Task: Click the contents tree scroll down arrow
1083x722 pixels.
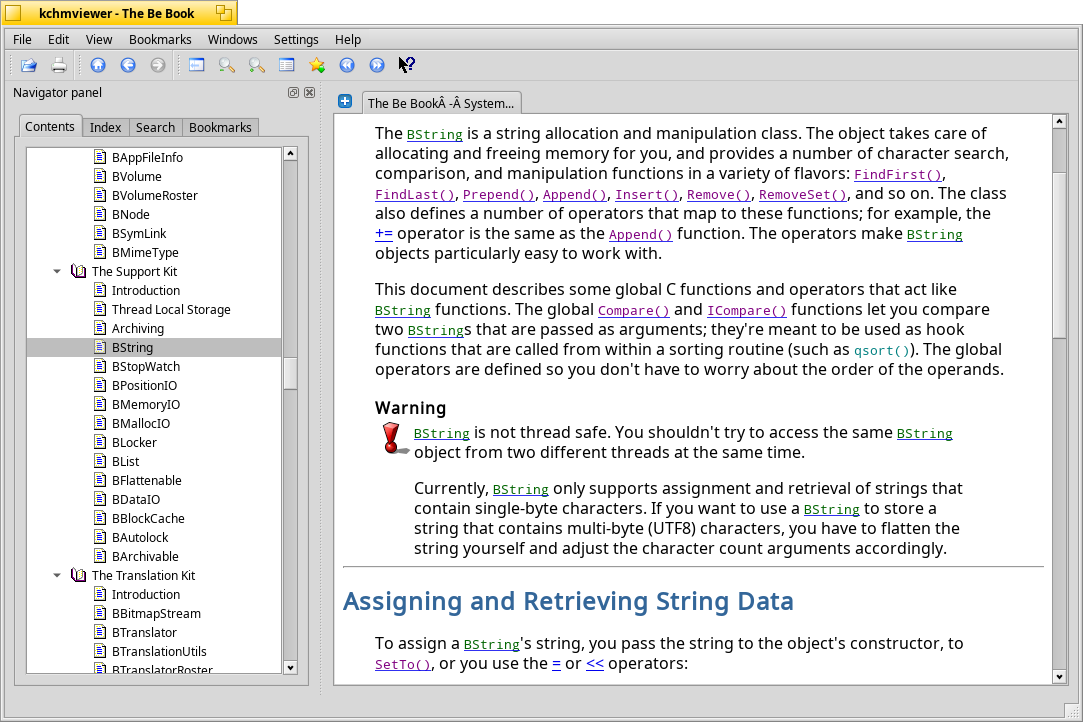Action: click(290, 667)
